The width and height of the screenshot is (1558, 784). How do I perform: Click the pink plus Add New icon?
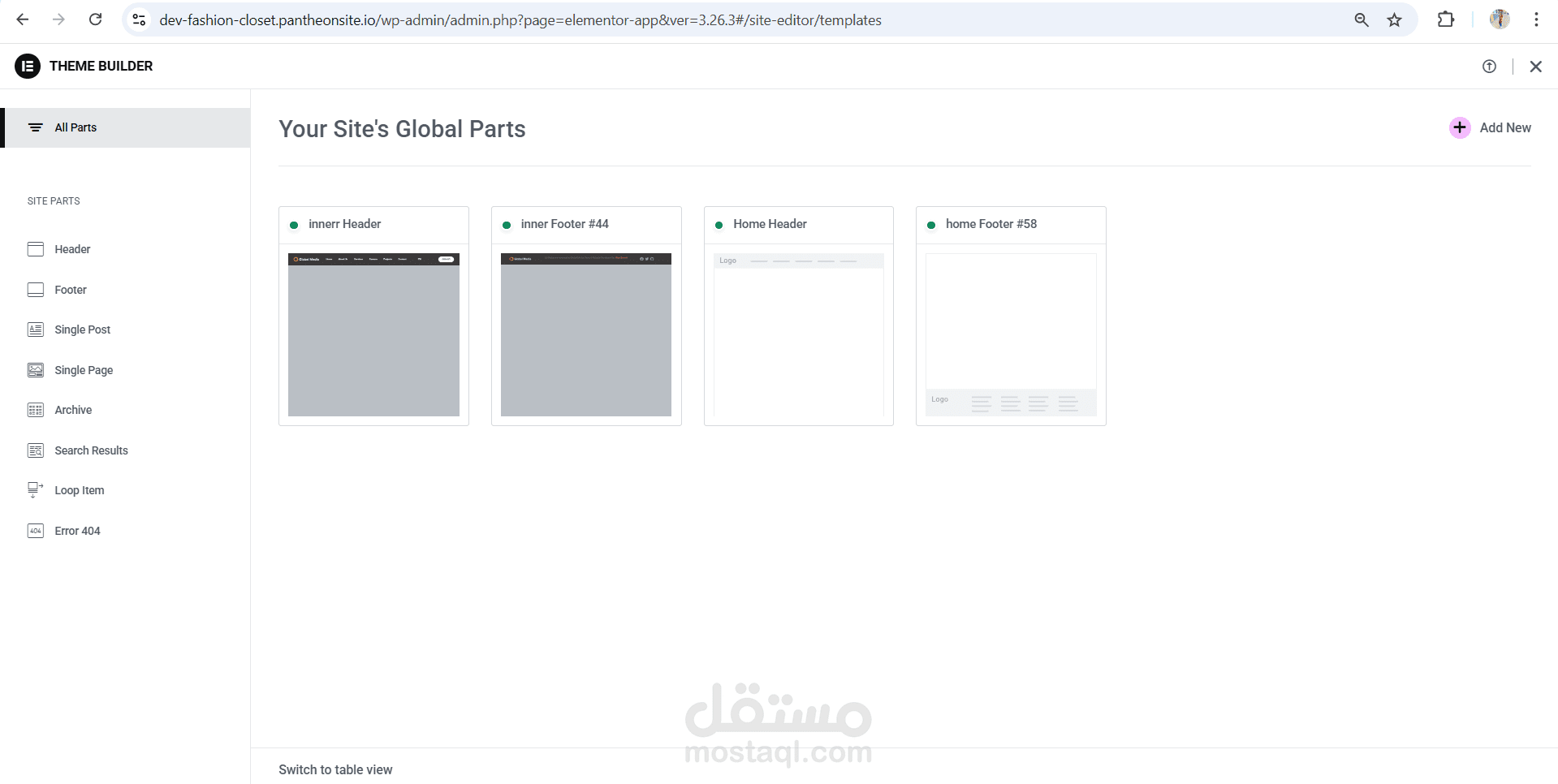point(1460,127)
